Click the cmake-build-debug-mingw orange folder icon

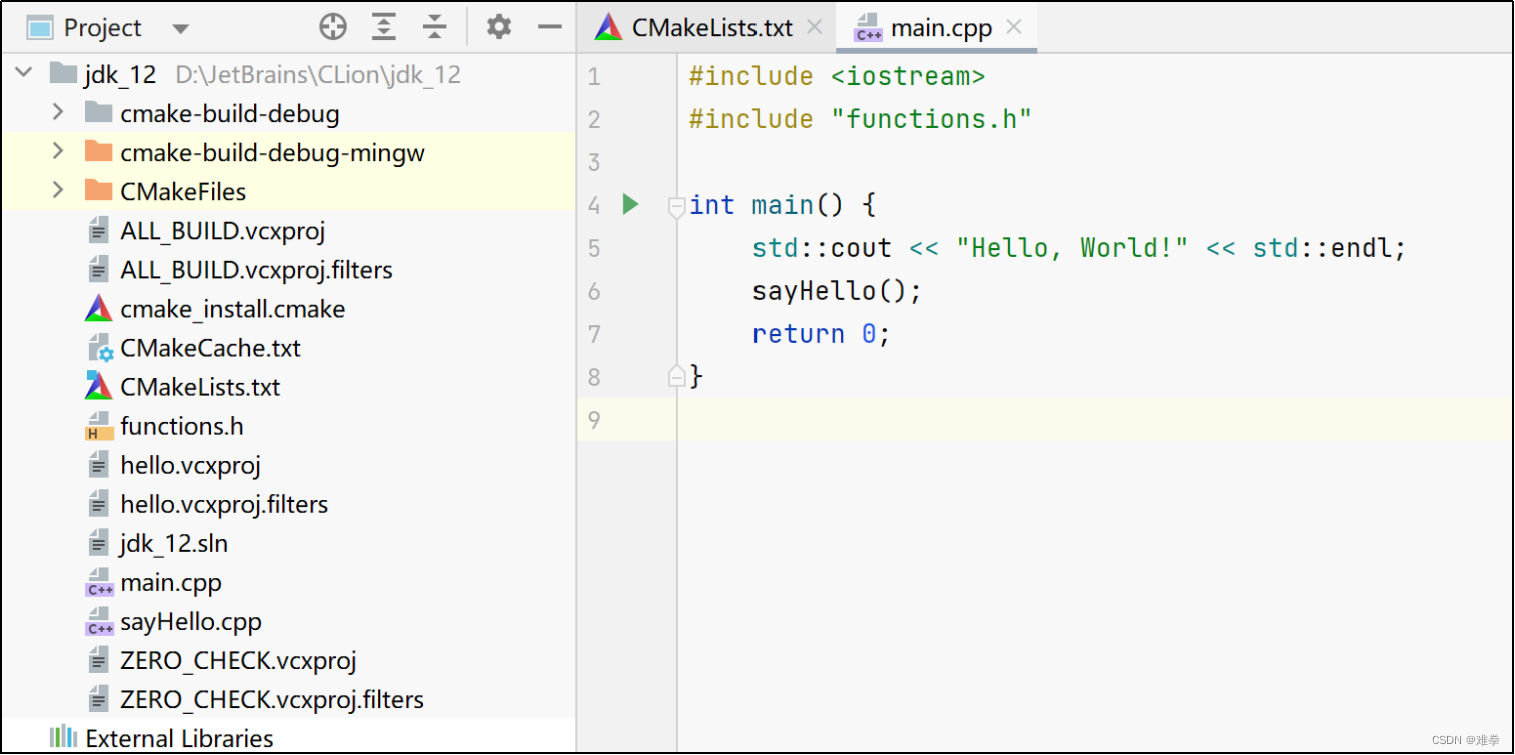(x=98, y=152)
